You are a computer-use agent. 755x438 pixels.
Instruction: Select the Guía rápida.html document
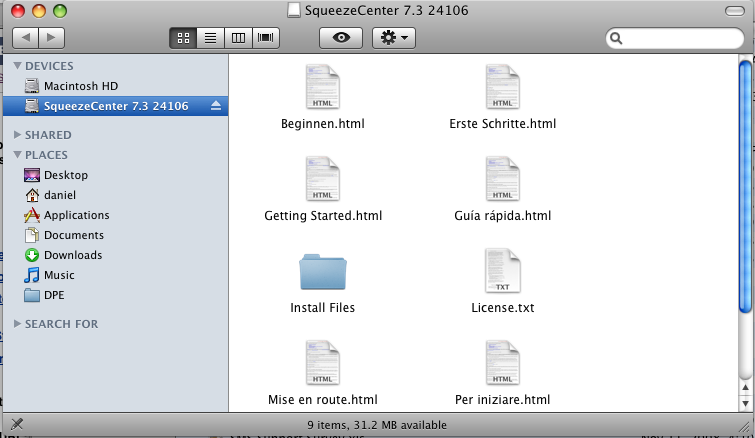coord(502,181)
